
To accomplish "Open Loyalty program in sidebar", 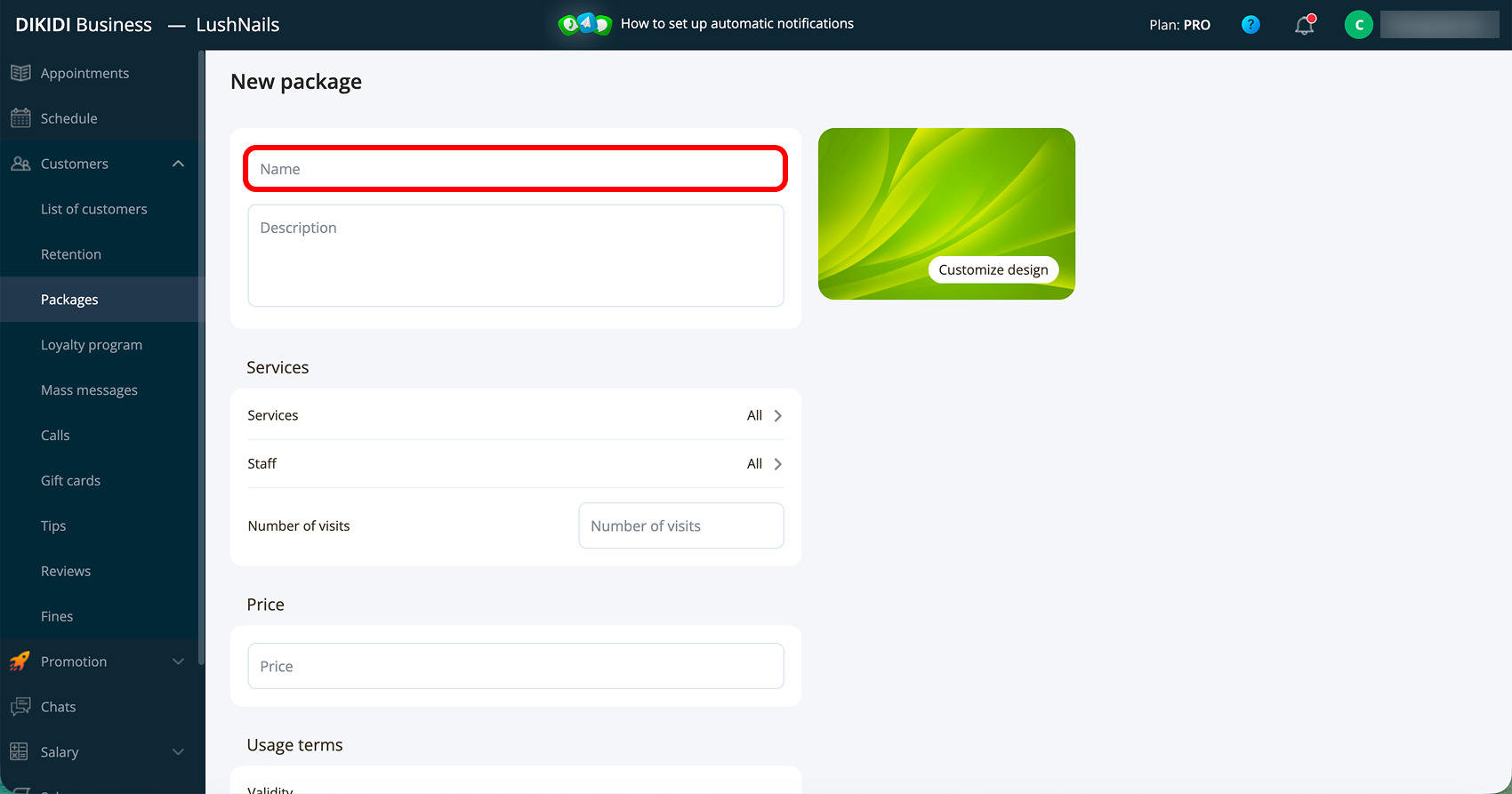I will [x=92, y=345].
